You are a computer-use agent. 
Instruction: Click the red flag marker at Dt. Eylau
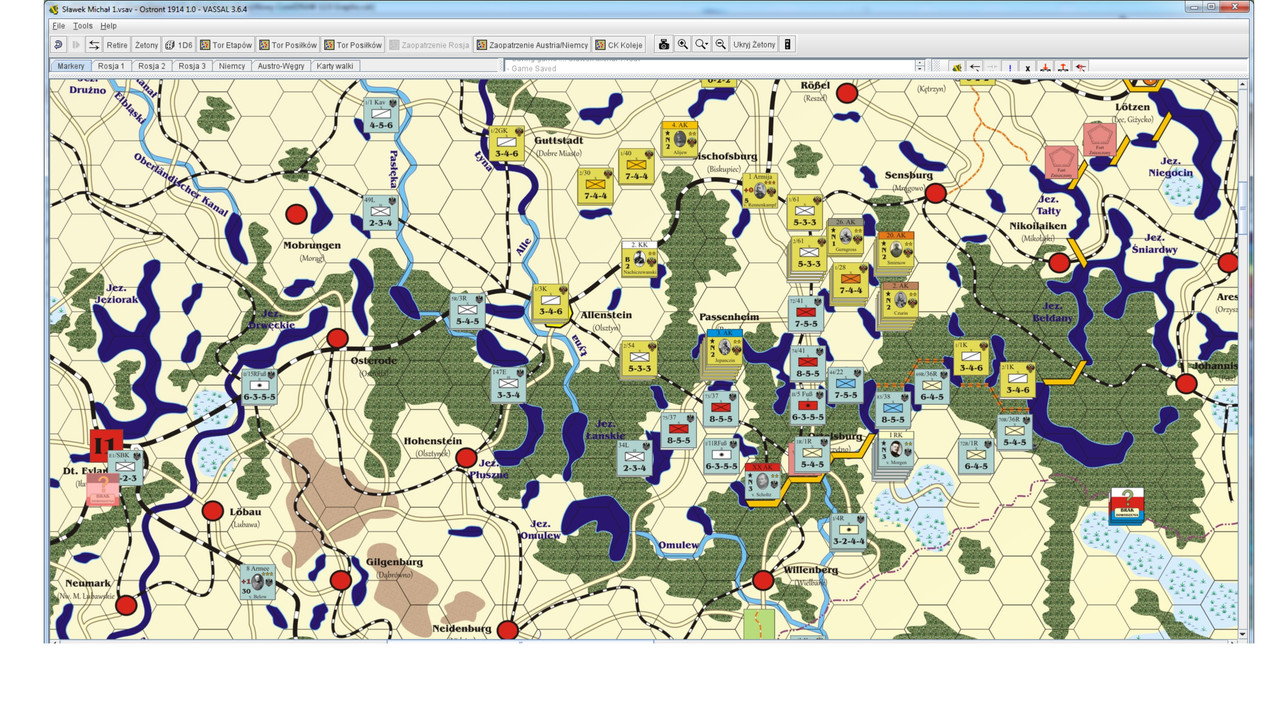(106, 444)
